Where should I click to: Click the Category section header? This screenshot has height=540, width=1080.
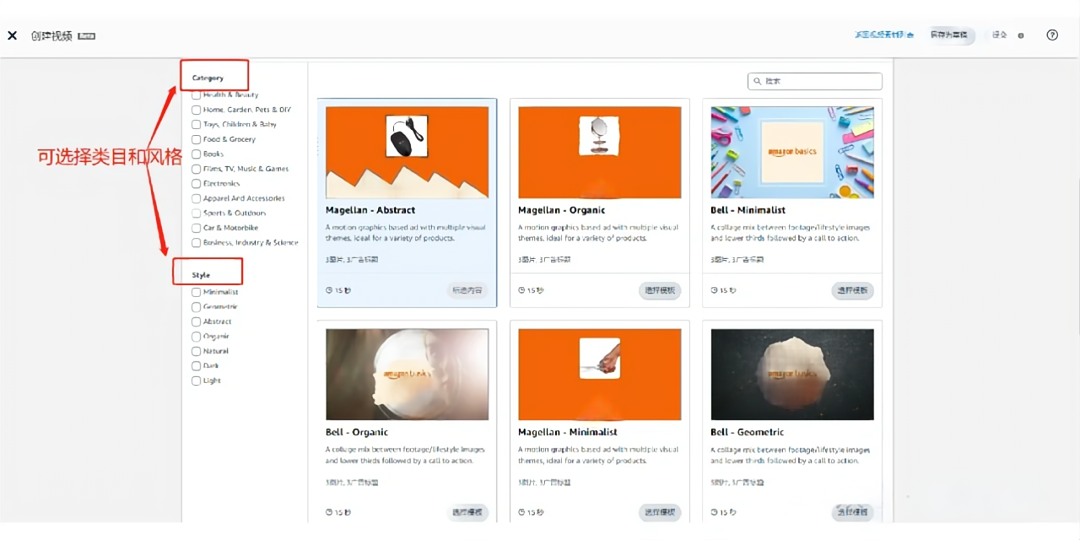point(208,77)
